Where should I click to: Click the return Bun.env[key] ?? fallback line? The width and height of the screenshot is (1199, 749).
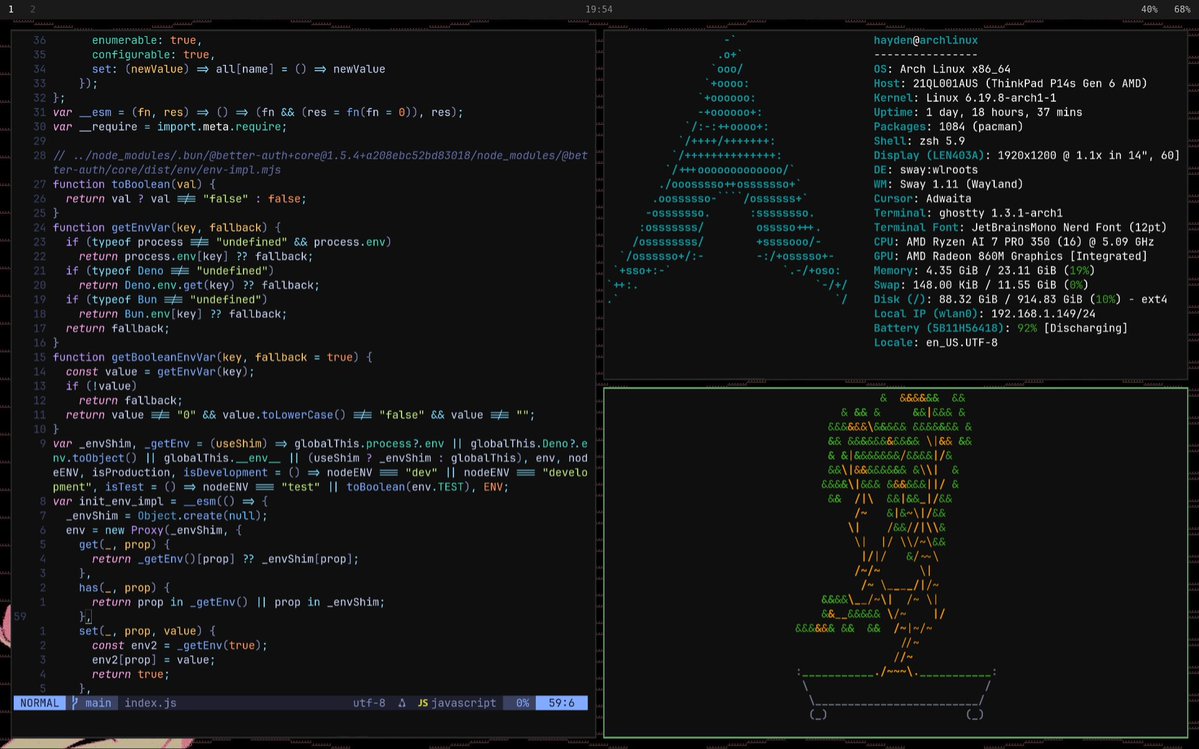(x=183, y=314)
